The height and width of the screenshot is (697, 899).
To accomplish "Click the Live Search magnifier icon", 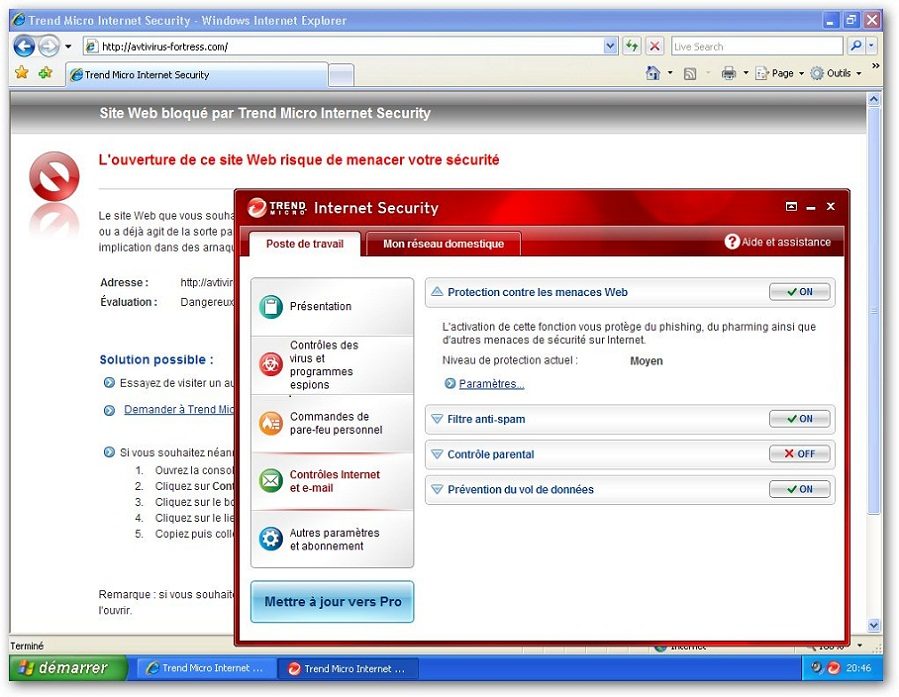I will (856, 46).
